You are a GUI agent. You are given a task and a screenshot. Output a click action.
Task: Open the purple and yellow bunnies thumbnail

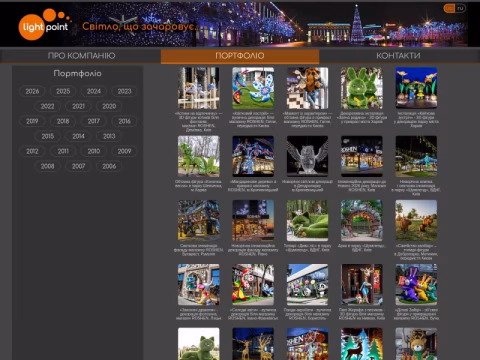coord(416,285)
